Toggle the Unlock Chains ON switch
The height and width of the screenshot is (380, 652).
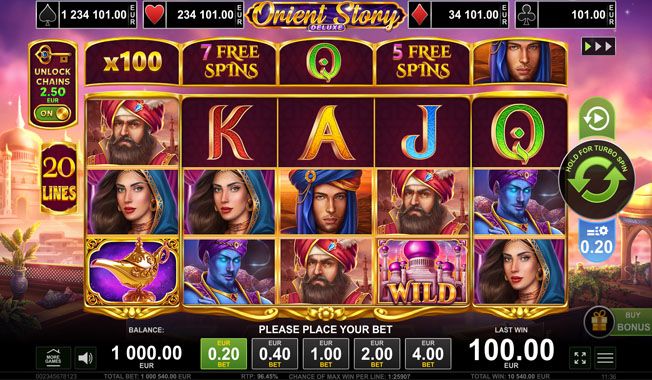pyautogui.click(x=52, y=114)
